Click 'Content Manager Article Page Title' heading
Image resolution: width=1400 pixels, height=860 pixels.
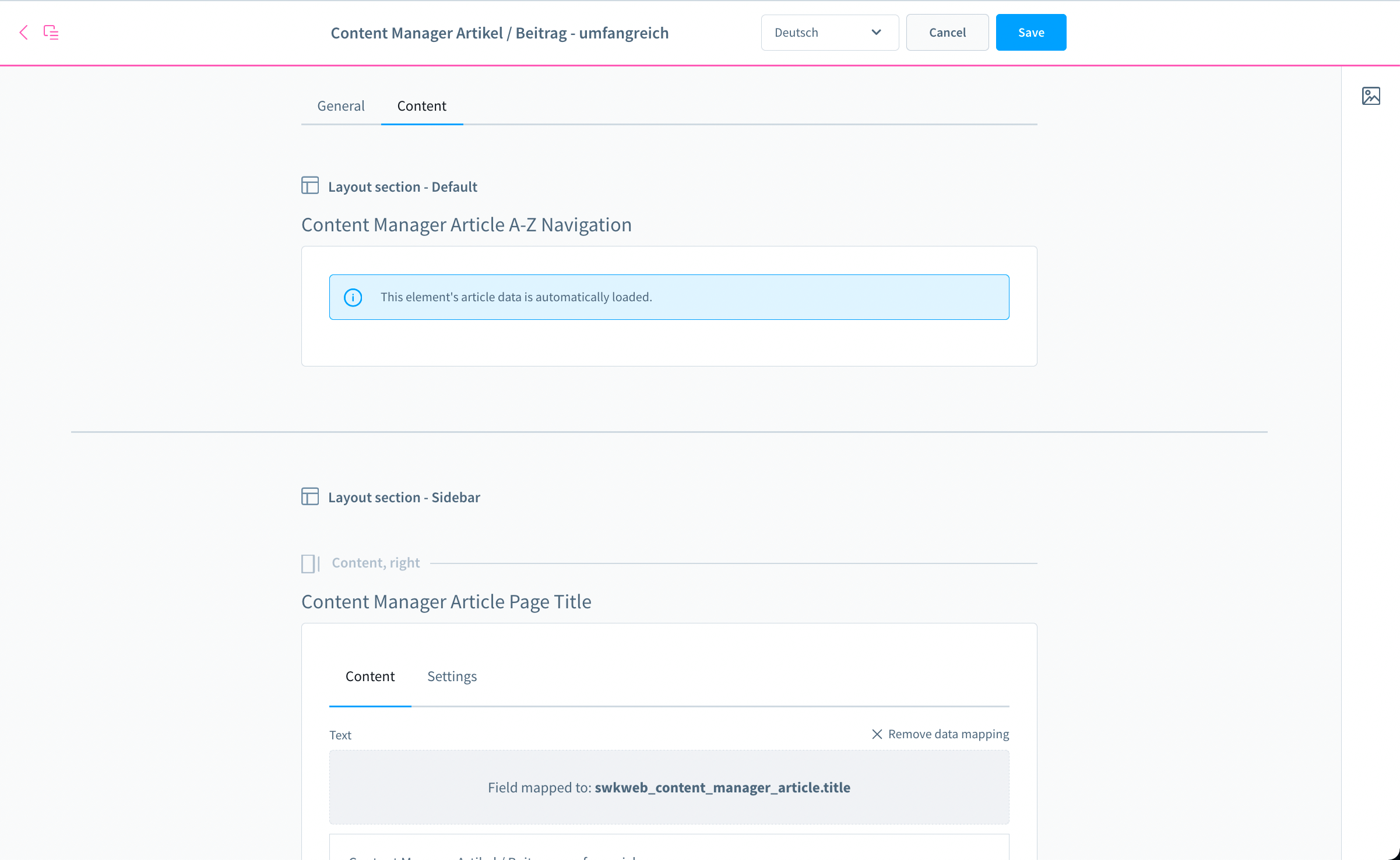click(x=446, y=602)
